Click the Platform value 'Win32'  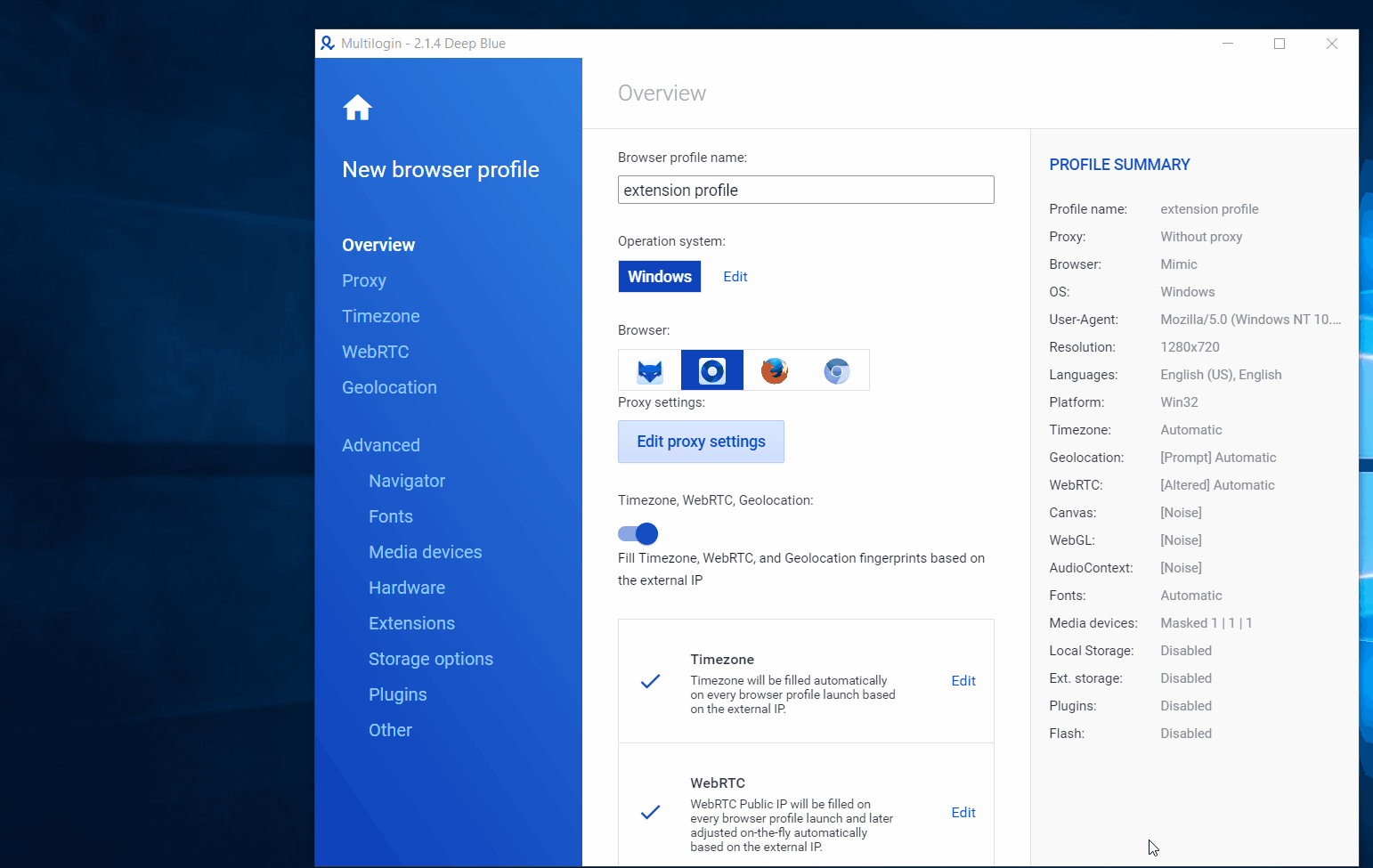(1179, 402)
